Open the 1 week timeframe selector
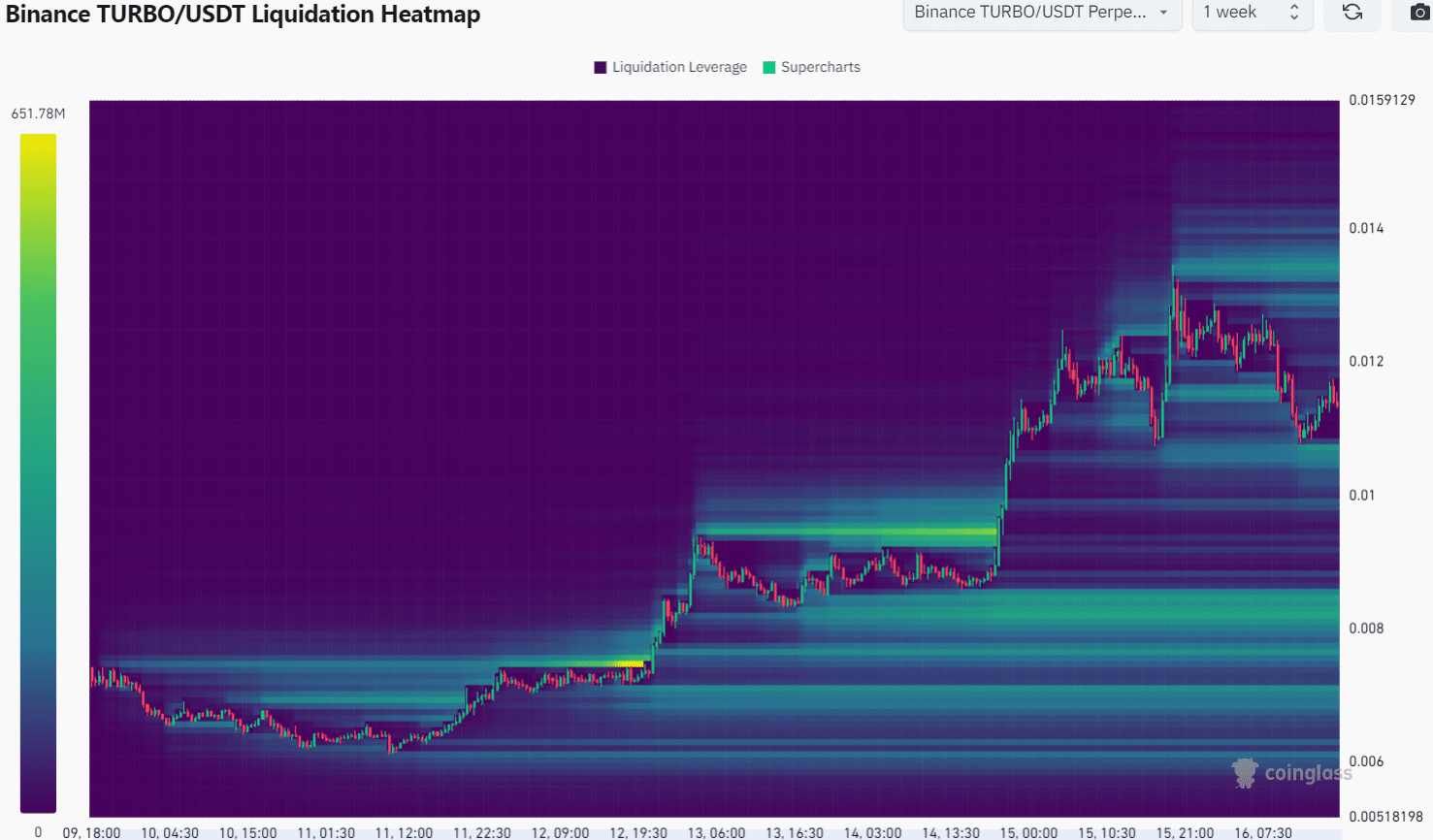 pos(1252,13)
